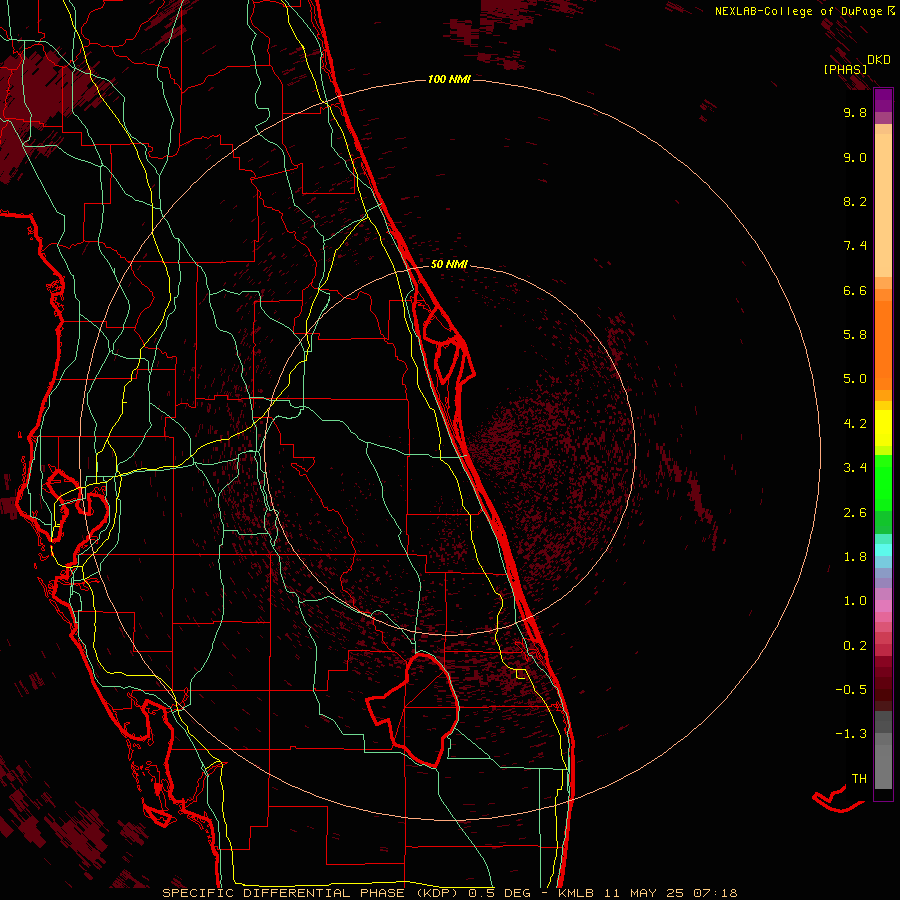Click the 1.0 legend value
Screen dimensions: 900x900
point(855,601)
